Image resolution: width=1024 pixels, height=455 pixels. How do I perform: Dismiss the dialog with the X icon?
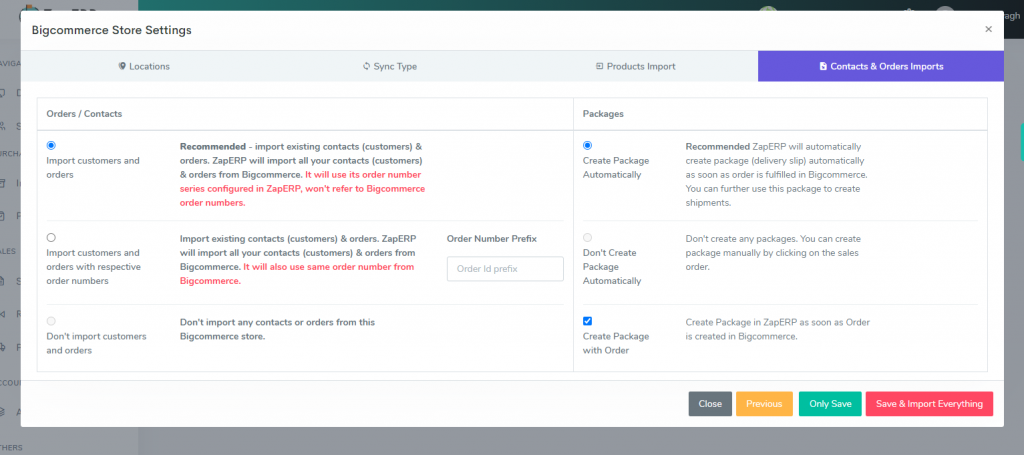pos(988,29)
